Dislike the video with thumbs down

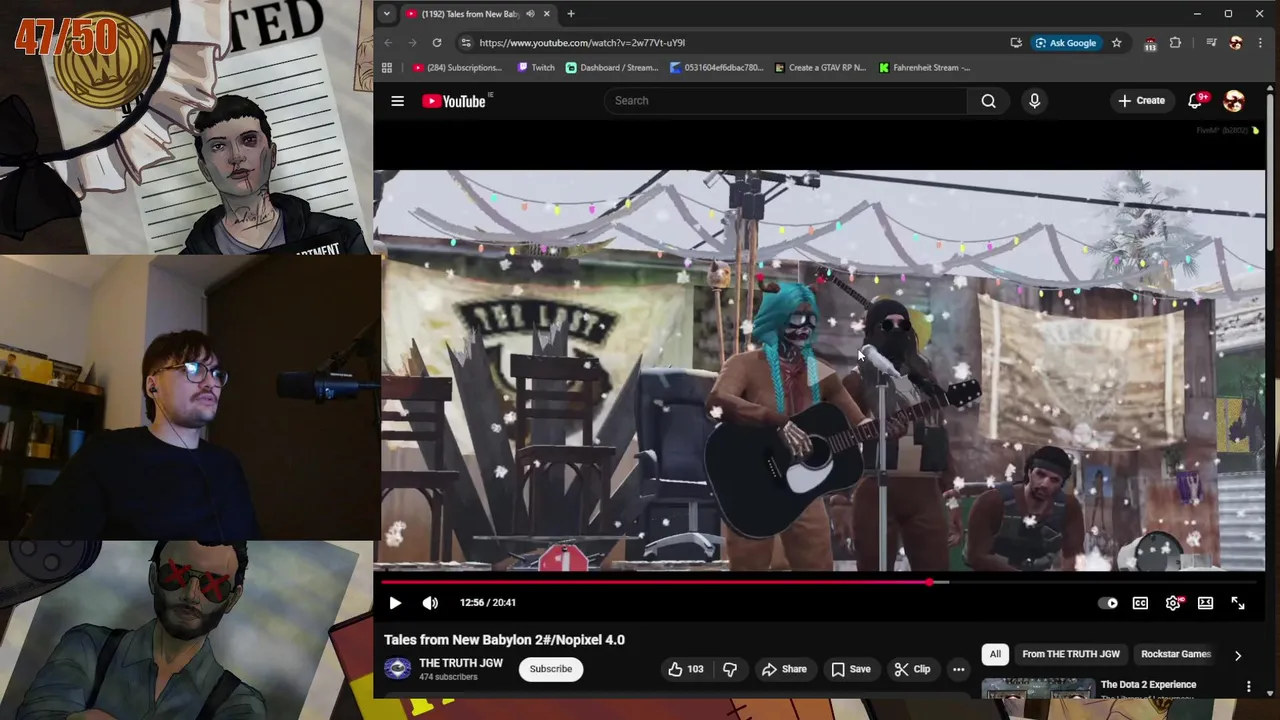click(x=730, y=669)
